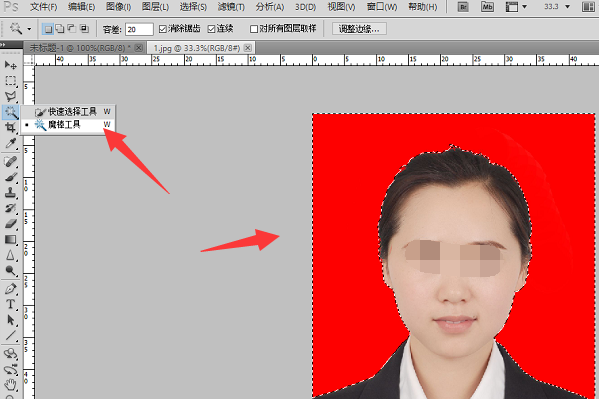Select the History Brush tool
Screen dimensions: 599x399
(10, 208)
